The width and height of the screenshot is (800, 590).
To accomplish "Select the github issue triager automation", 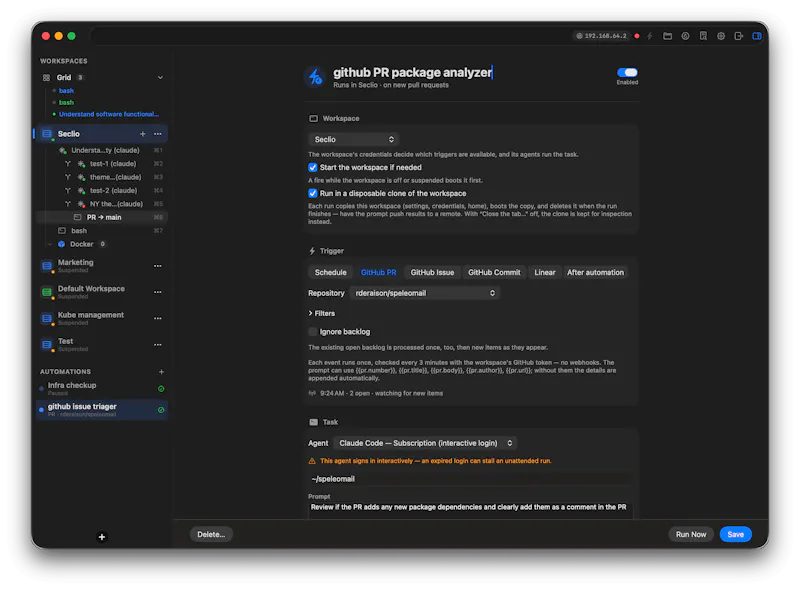I will (102, 410).
